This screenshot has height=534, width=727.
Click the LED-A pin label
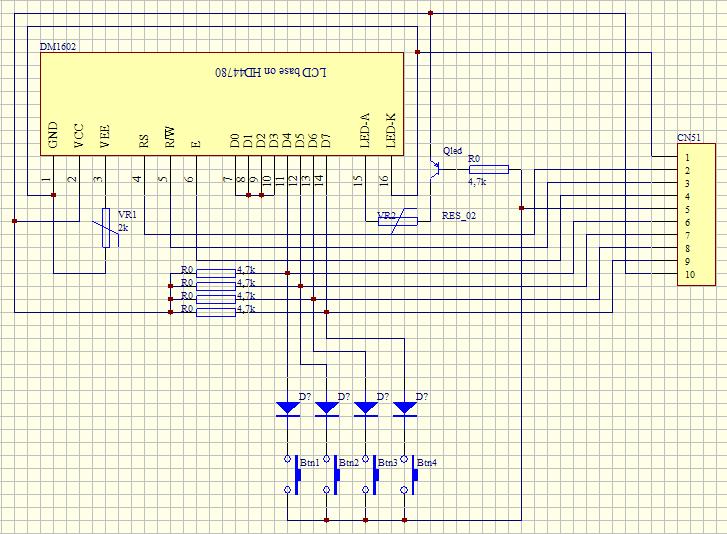(365, 131)
